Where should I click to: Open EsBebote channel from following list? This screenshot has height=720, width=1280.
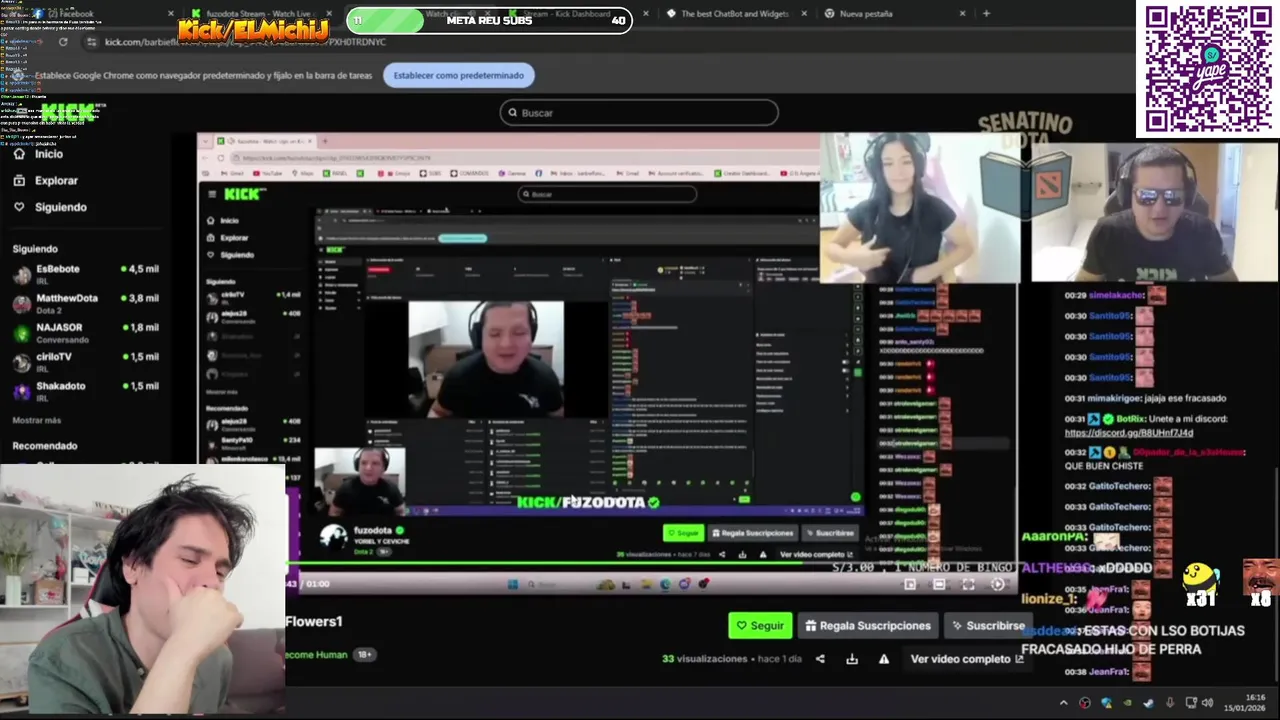click(x=85, y=274)
